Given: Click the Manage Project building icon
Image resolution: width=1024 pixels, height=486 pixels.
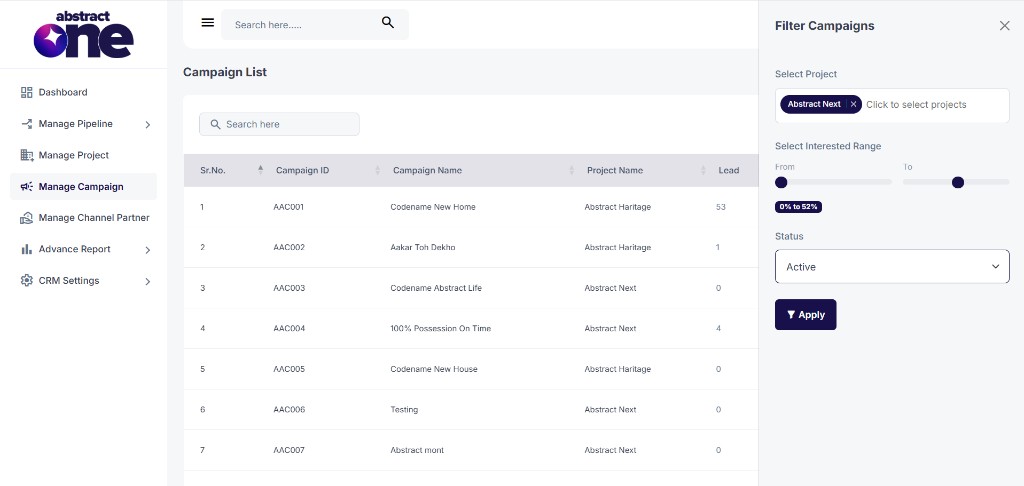Looking at the screenshot, I should click(x=27, y=155).
